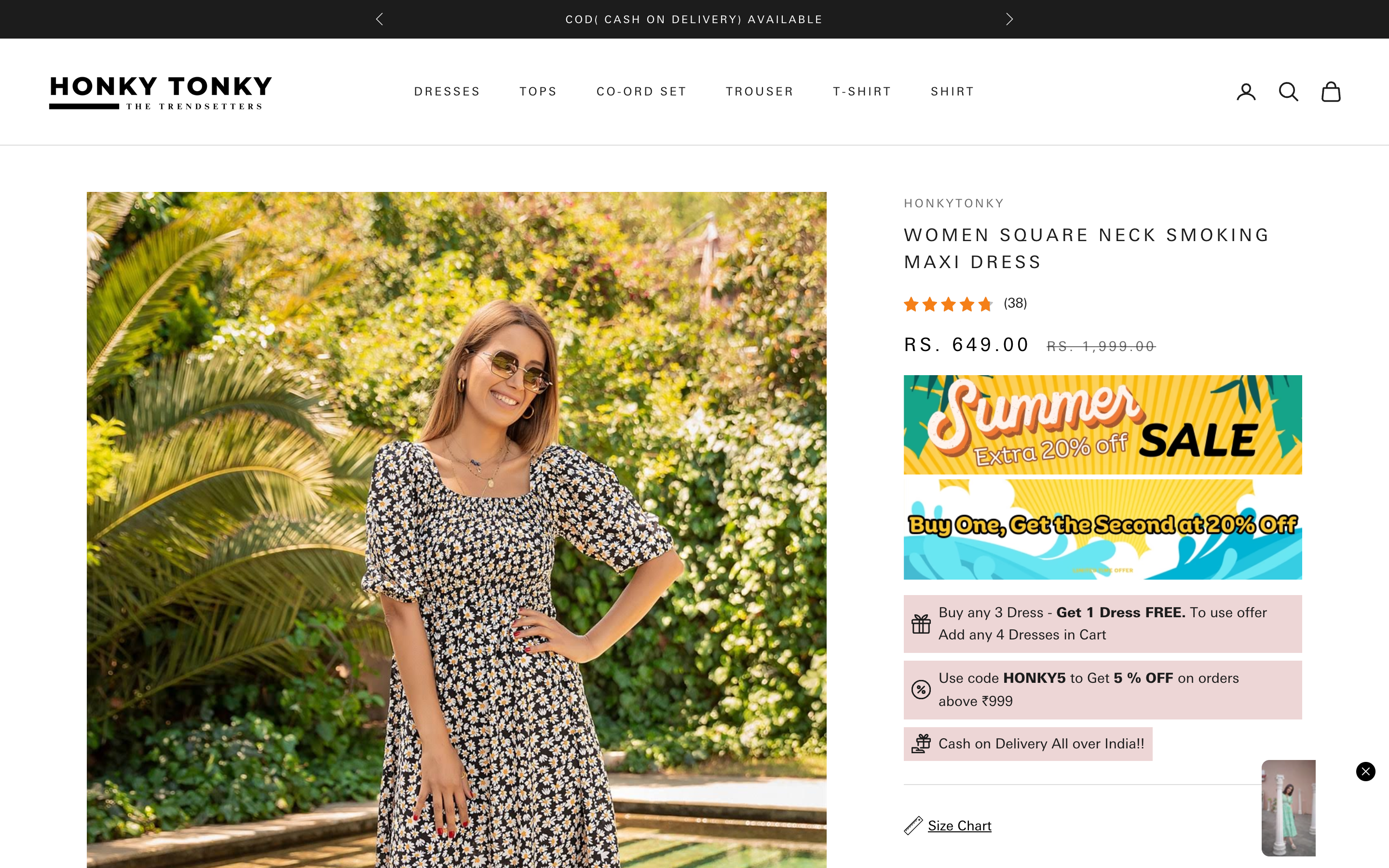Show next announcement with right arrow
This screenshot has height=868, width=1389.
pos(1009,19)
